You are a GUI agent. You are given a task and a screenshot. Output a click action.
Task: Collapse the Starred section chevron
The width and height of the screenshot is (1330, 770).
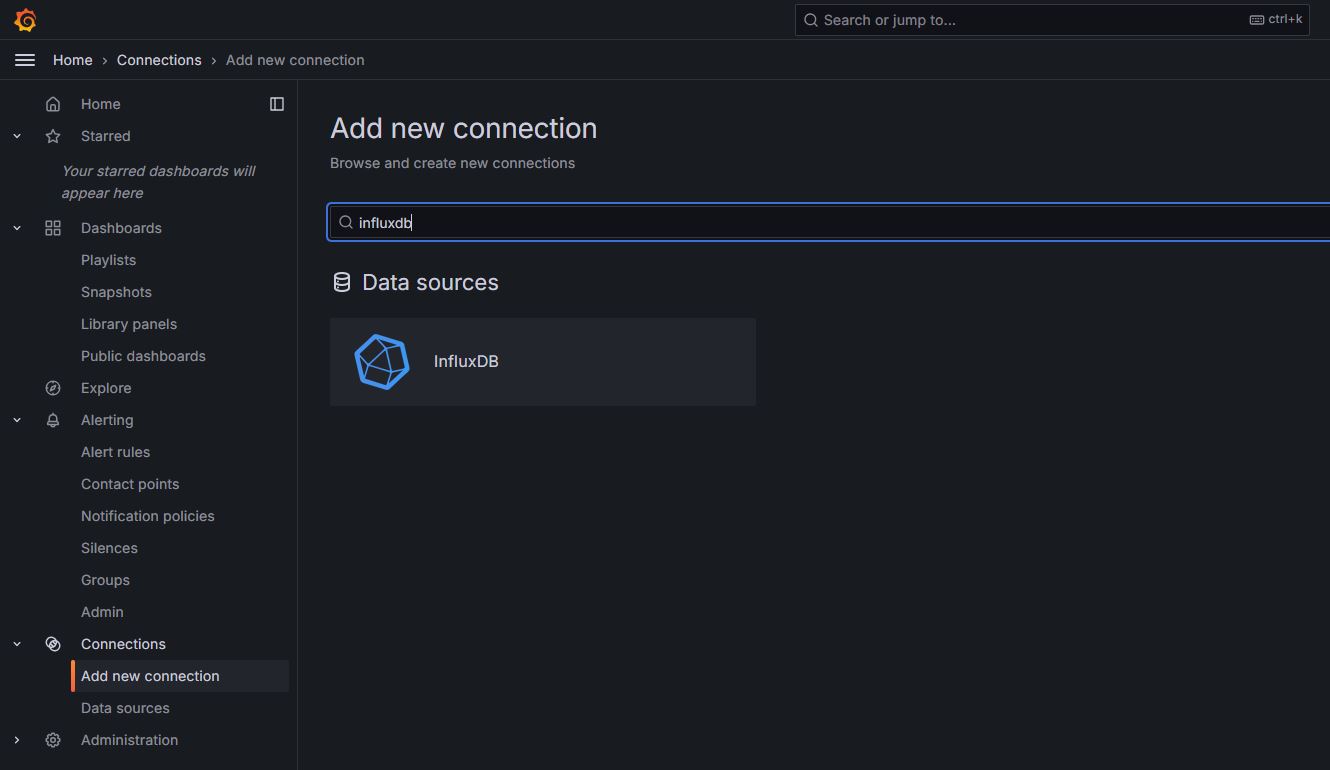[17, 136]
